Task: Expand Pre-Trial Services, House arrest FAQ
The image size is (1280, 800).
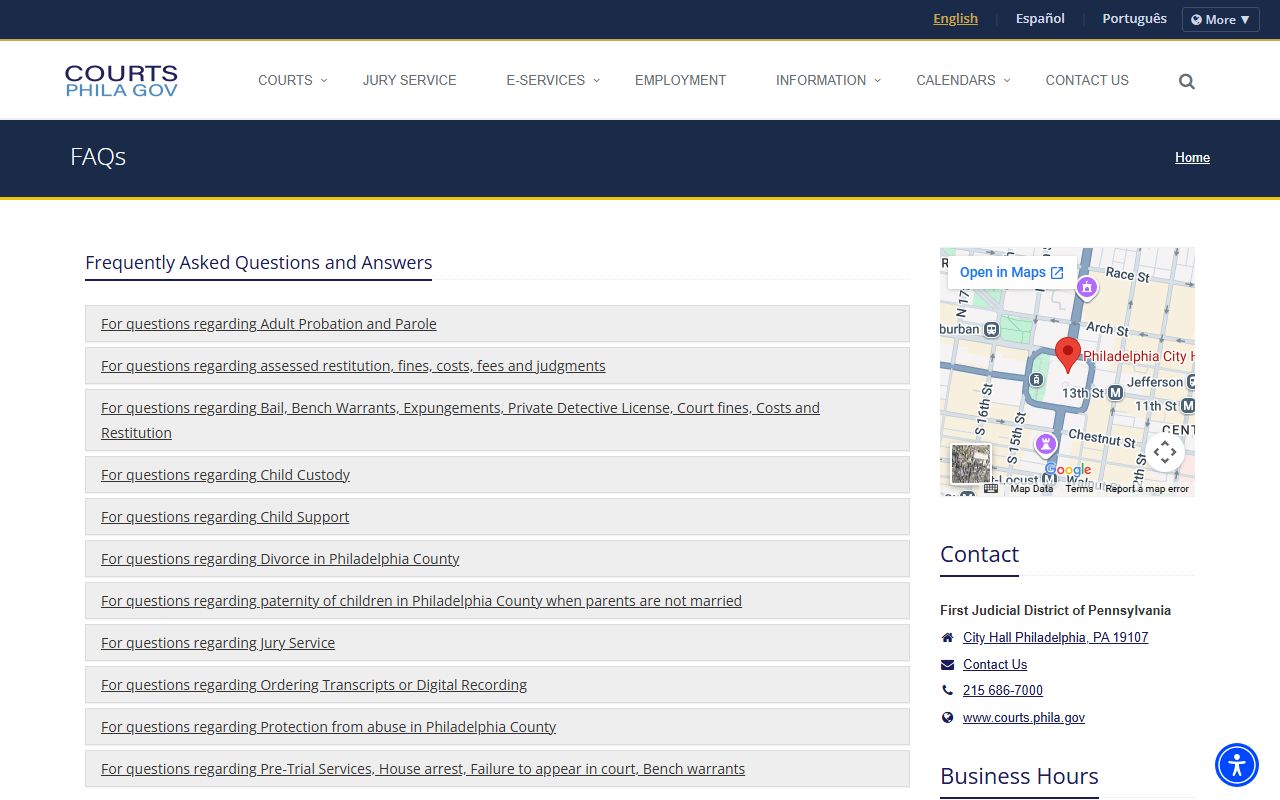Action: coord(497,769)
